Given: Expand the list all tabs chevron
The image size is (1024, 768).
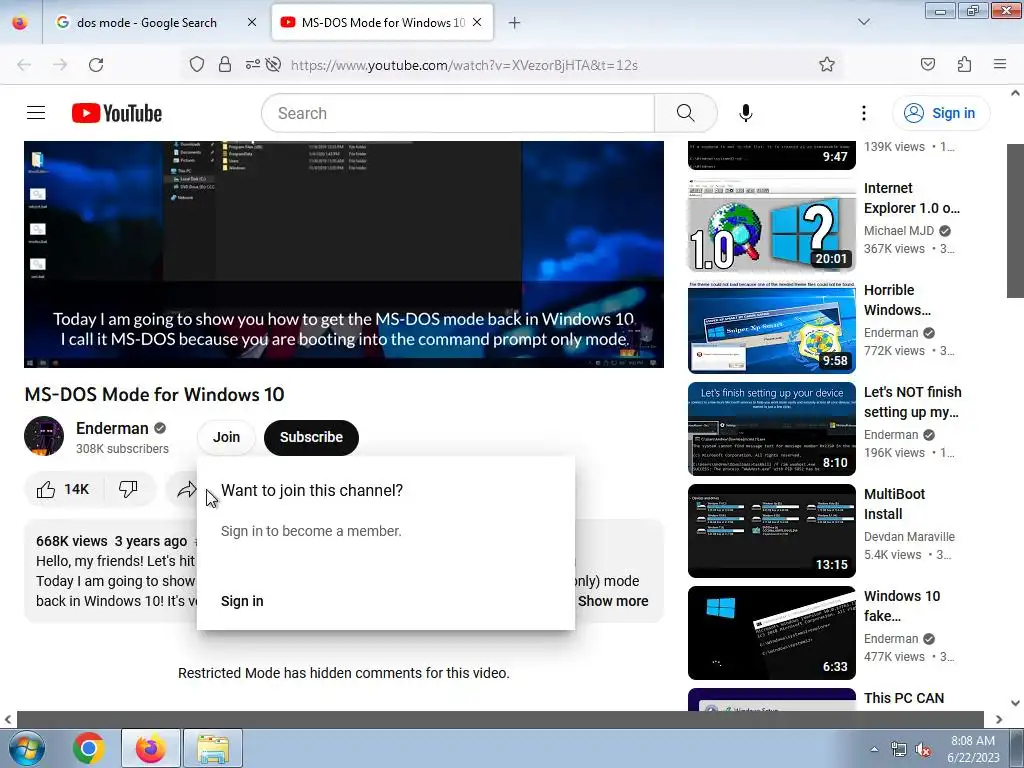Looking at the screenshot, I should click(x=863, y=22).
